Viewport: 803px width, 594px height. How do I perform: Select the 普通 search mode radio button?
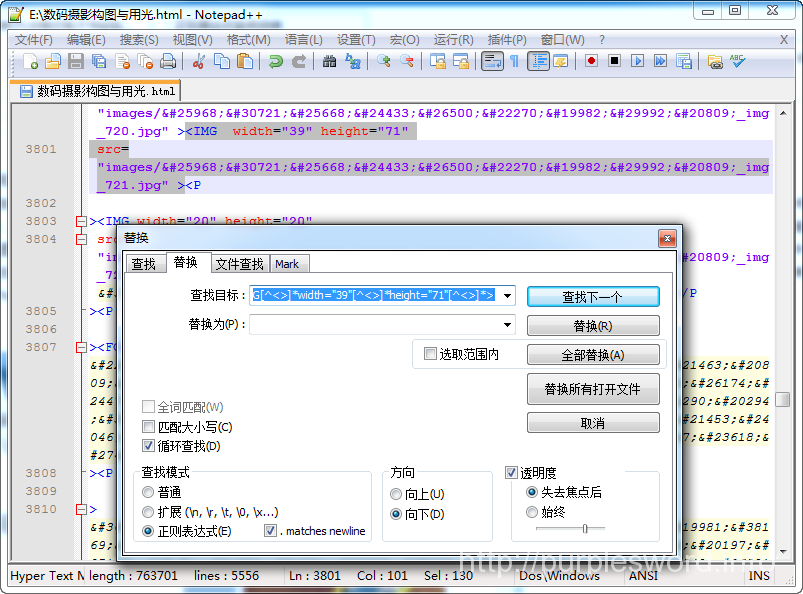(x=149, y=492)
